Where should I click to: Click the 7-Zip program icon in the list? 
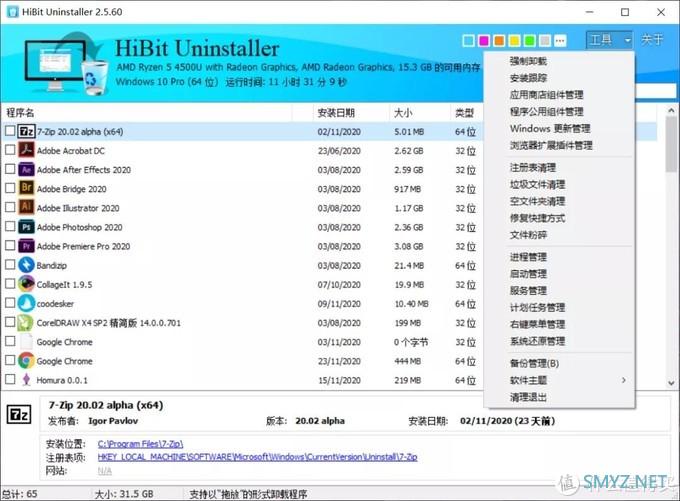pyautogui.click(x=26, y=131)
